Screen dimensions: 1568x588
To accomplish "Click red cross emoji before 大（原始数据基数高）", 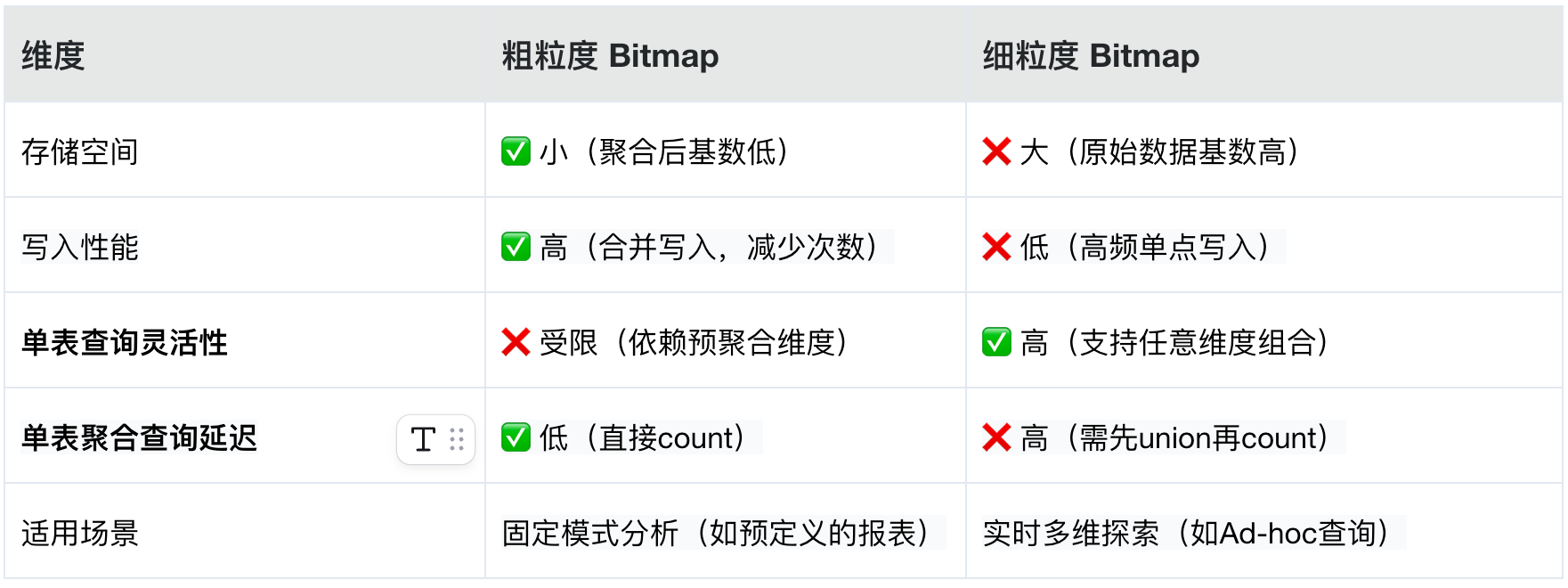I will tap(996, 151).
